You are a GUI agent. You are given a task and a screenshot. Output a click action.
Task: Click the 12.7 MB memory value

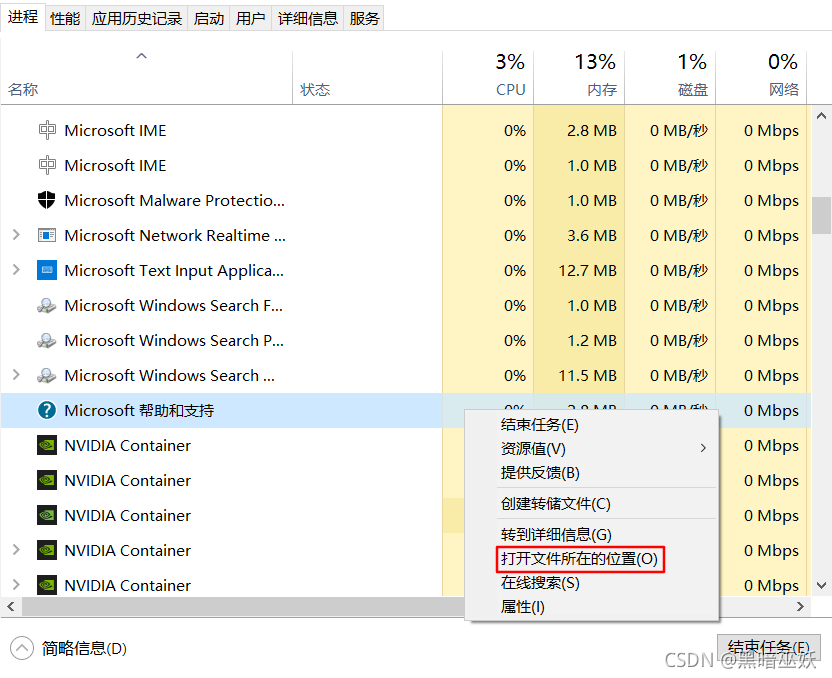[x=587, y=271]
